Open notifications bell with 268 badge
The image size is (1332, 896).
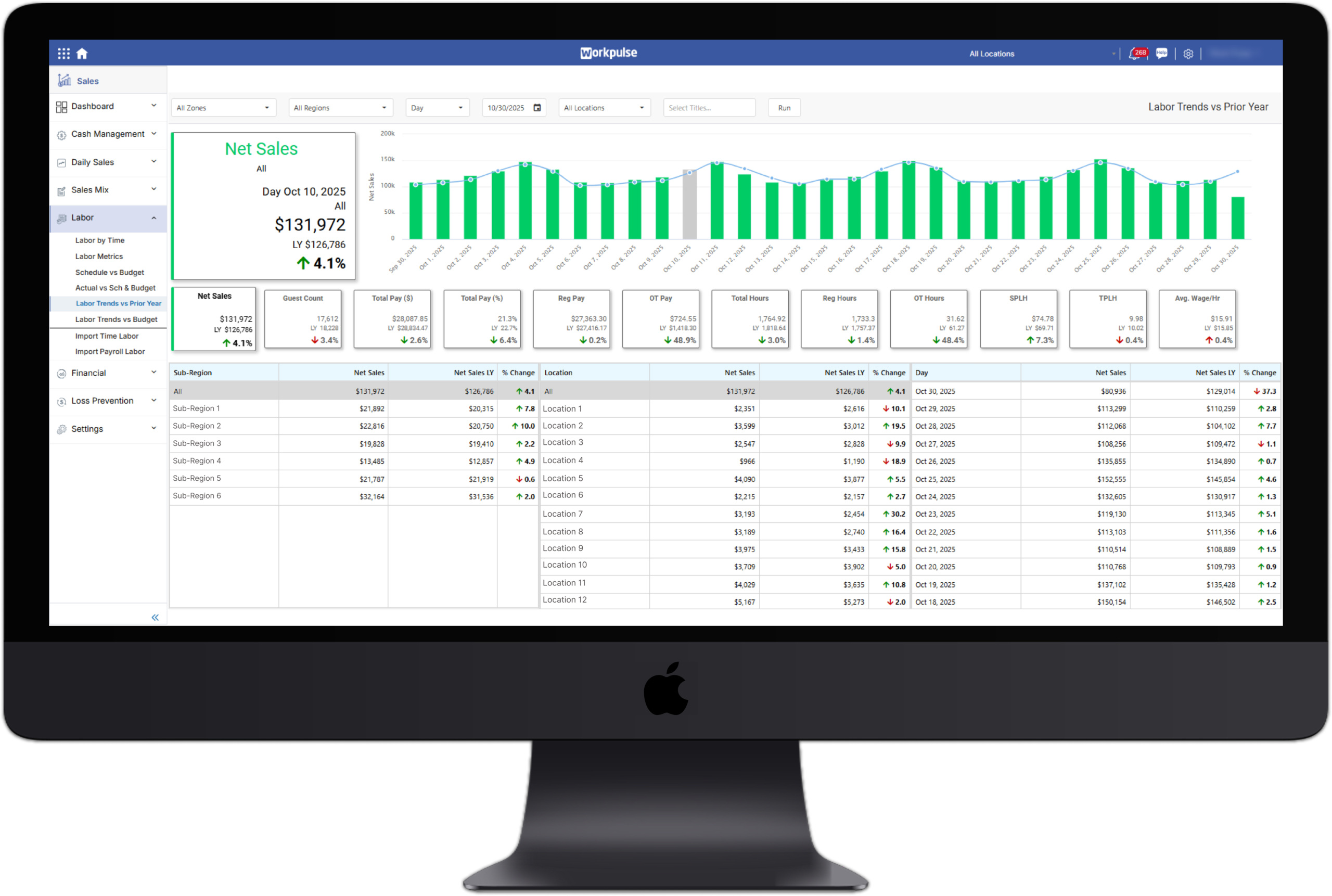pyautogui.click(x=1134, y=54)
